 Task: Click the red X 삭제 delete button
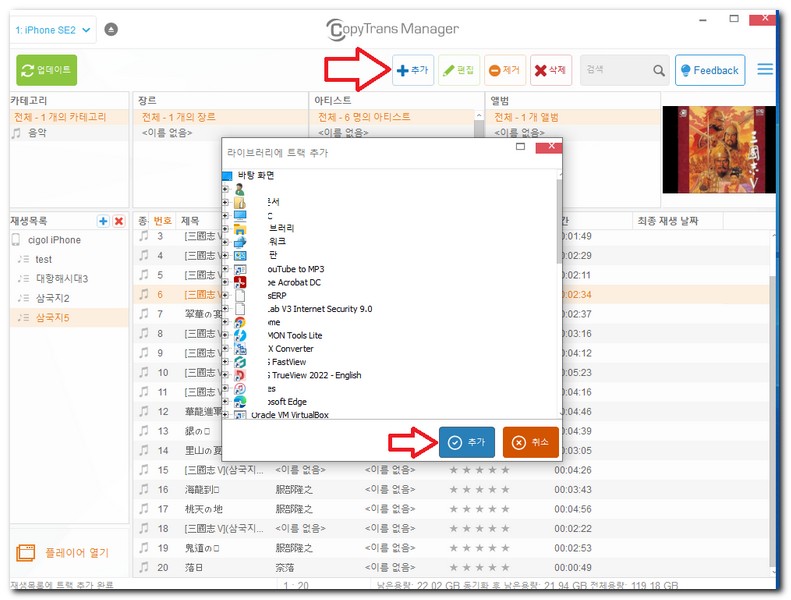coord(550,71)
